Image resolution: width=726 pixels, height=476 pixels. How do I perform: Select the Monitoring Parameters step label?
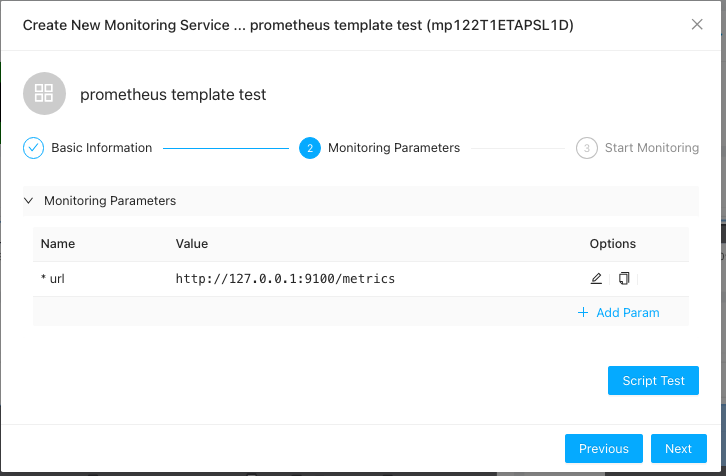coord(394,148)
